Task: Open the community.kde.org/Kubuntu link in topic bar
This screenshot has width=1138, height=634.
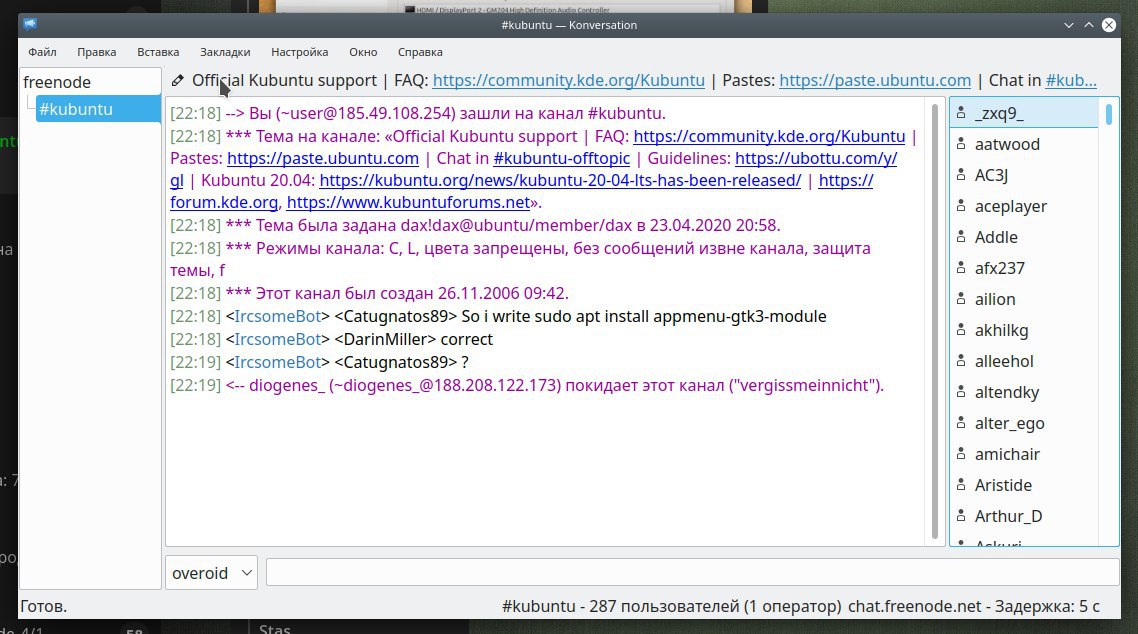Action: pos(568,81)
